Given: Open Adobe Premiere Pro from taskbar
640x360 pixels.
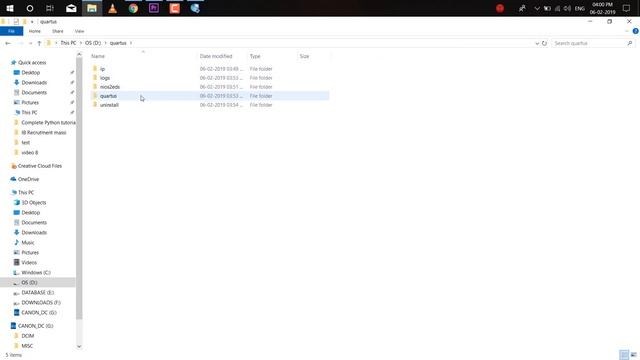Looking at the screenshot, I should click(154, 8).
